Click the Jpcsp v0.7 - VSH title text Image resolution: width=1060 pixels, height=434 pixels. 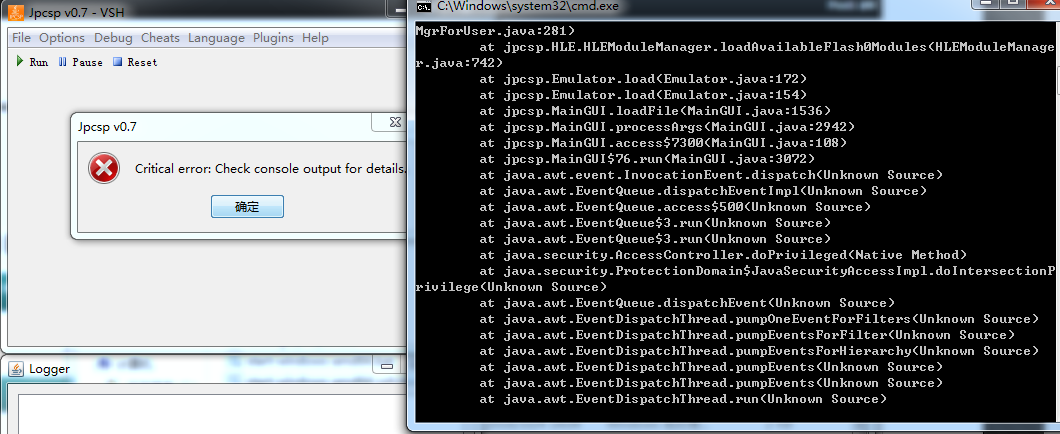[76, 13]
